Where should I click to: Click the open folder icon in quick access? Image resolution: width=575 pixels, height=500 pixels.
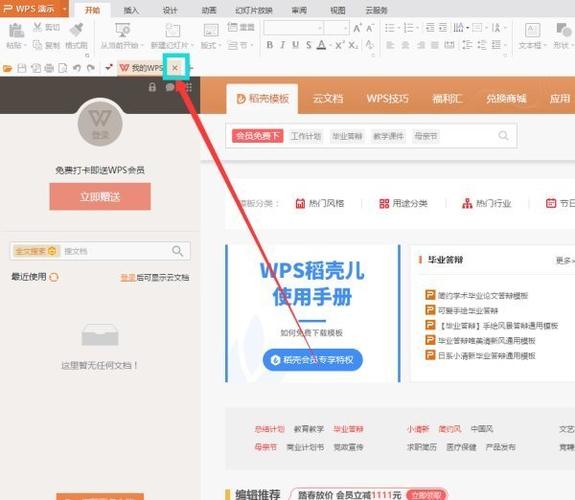click(7, 68)
